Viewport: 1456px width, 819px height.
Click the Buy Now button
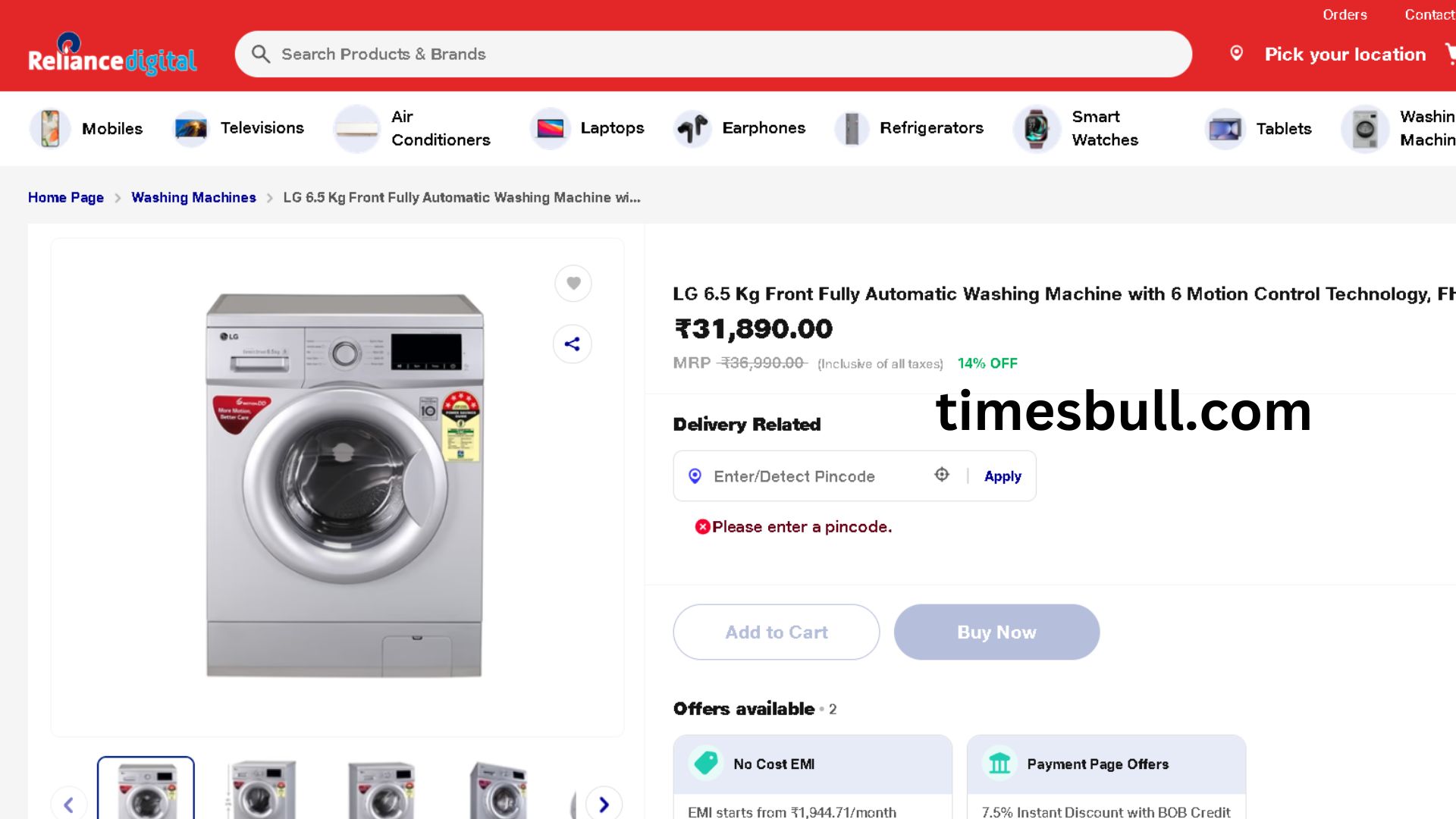click(x=996, y=632)
